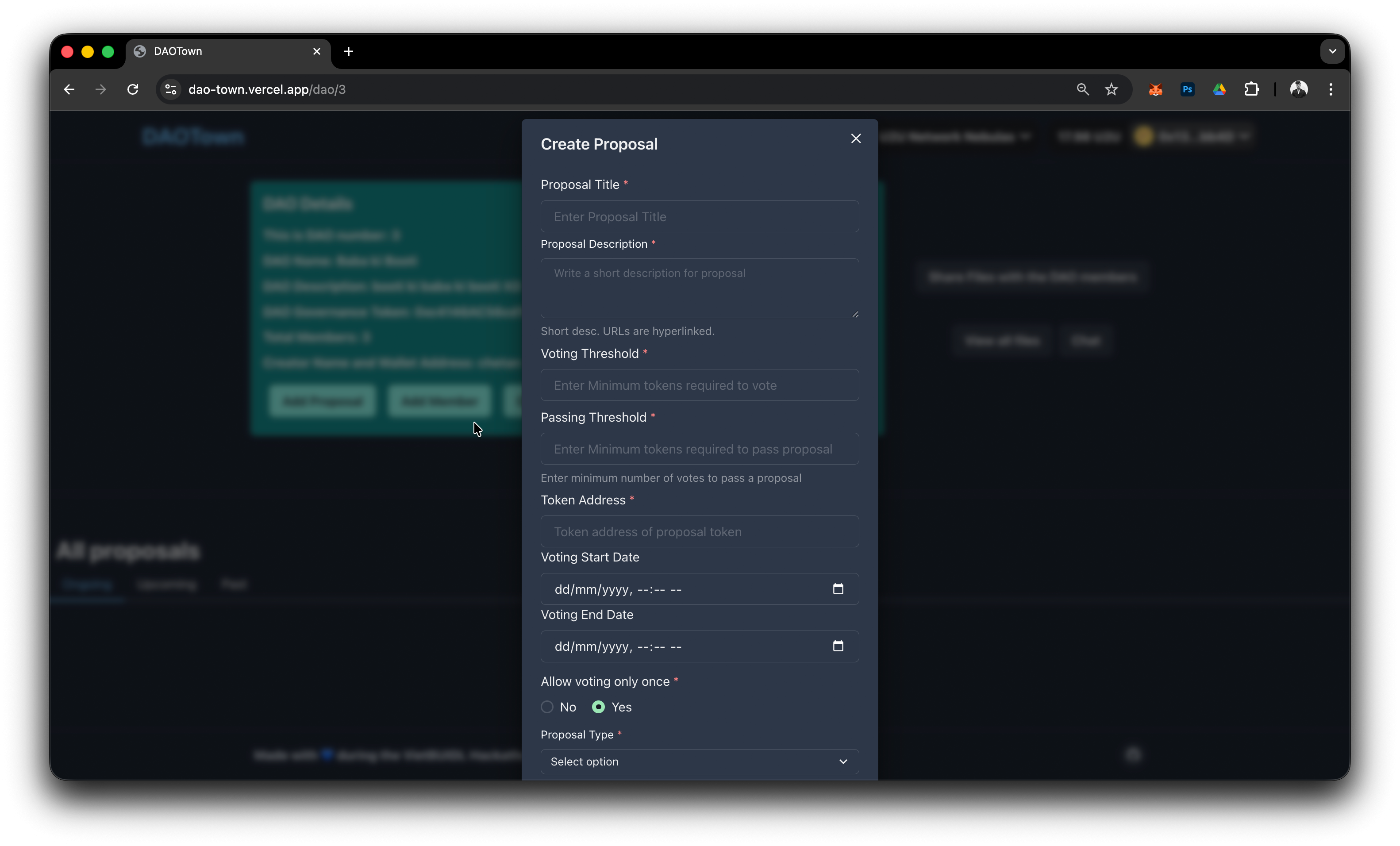Select Yes for allow voting only once
Image resolution: width=1400 pixels, height=846 pixels.
coord(598,707)
